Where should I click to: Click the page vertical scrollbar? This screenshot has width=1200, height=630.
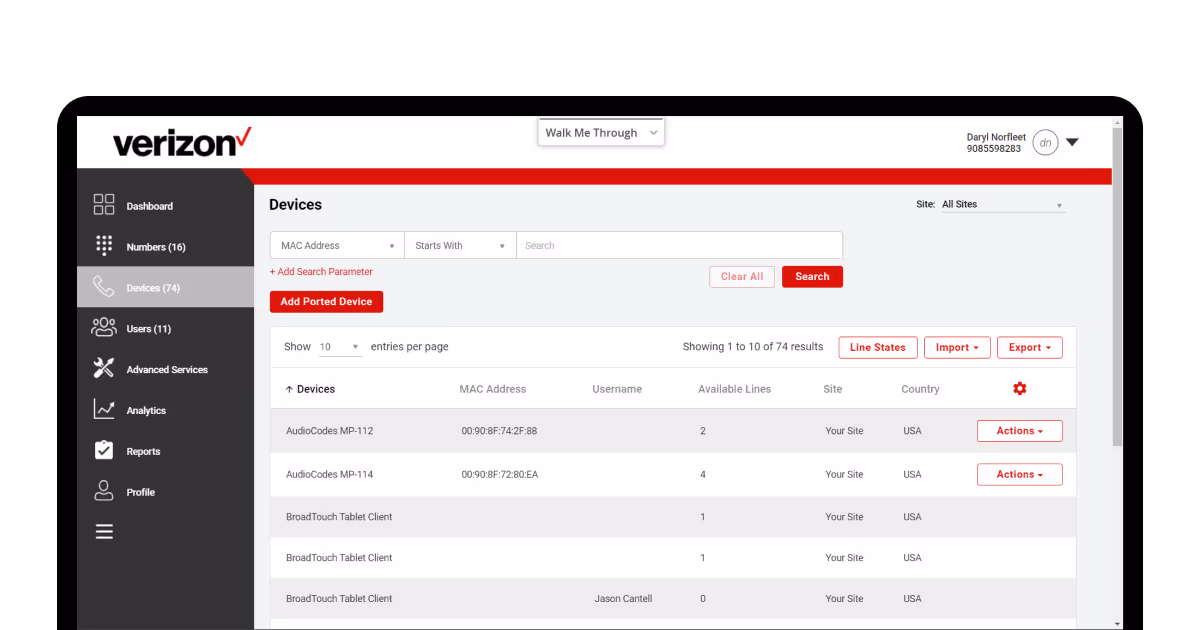point(1117,285)
